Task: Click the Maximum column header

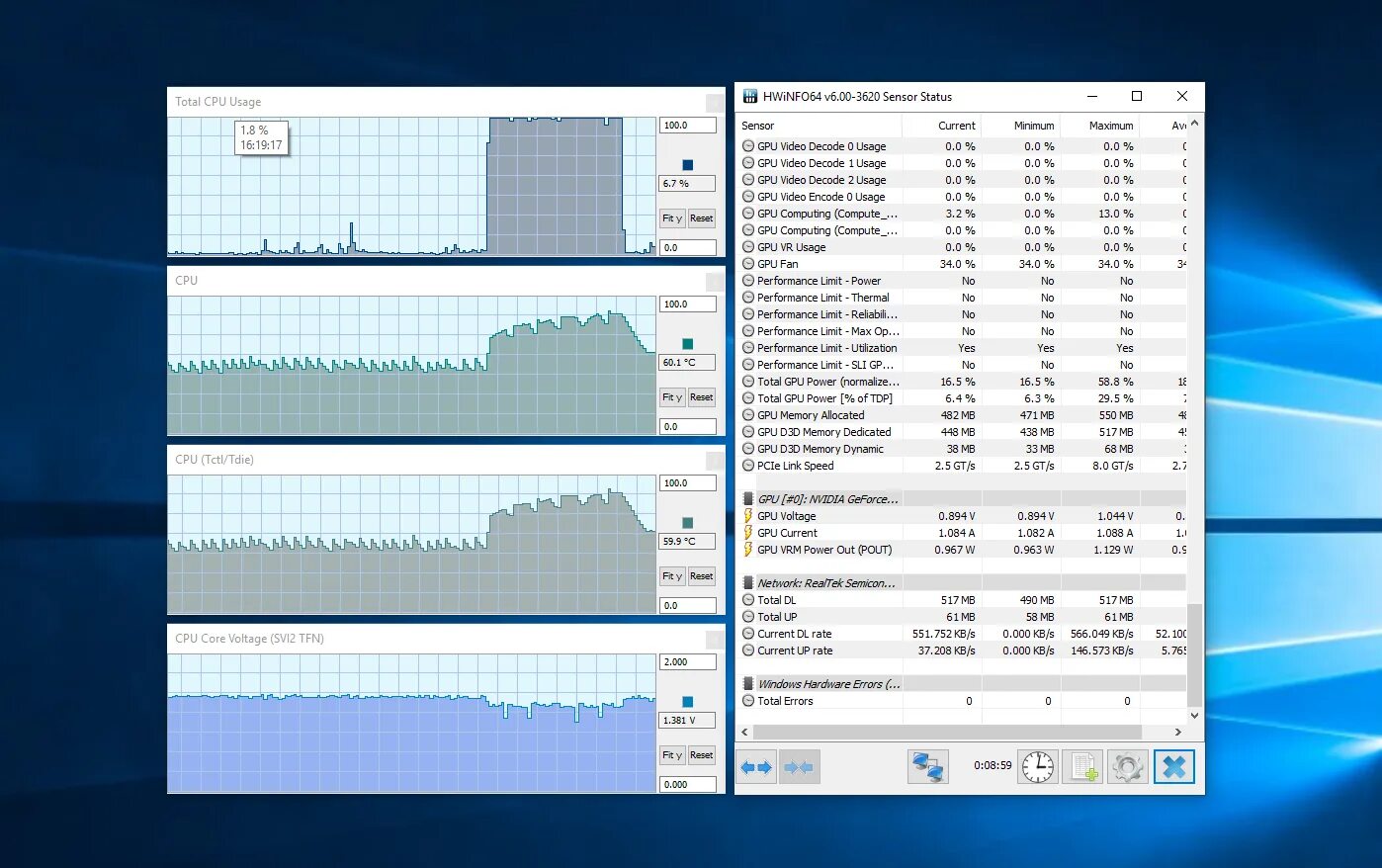Action: coord(1099,126)
